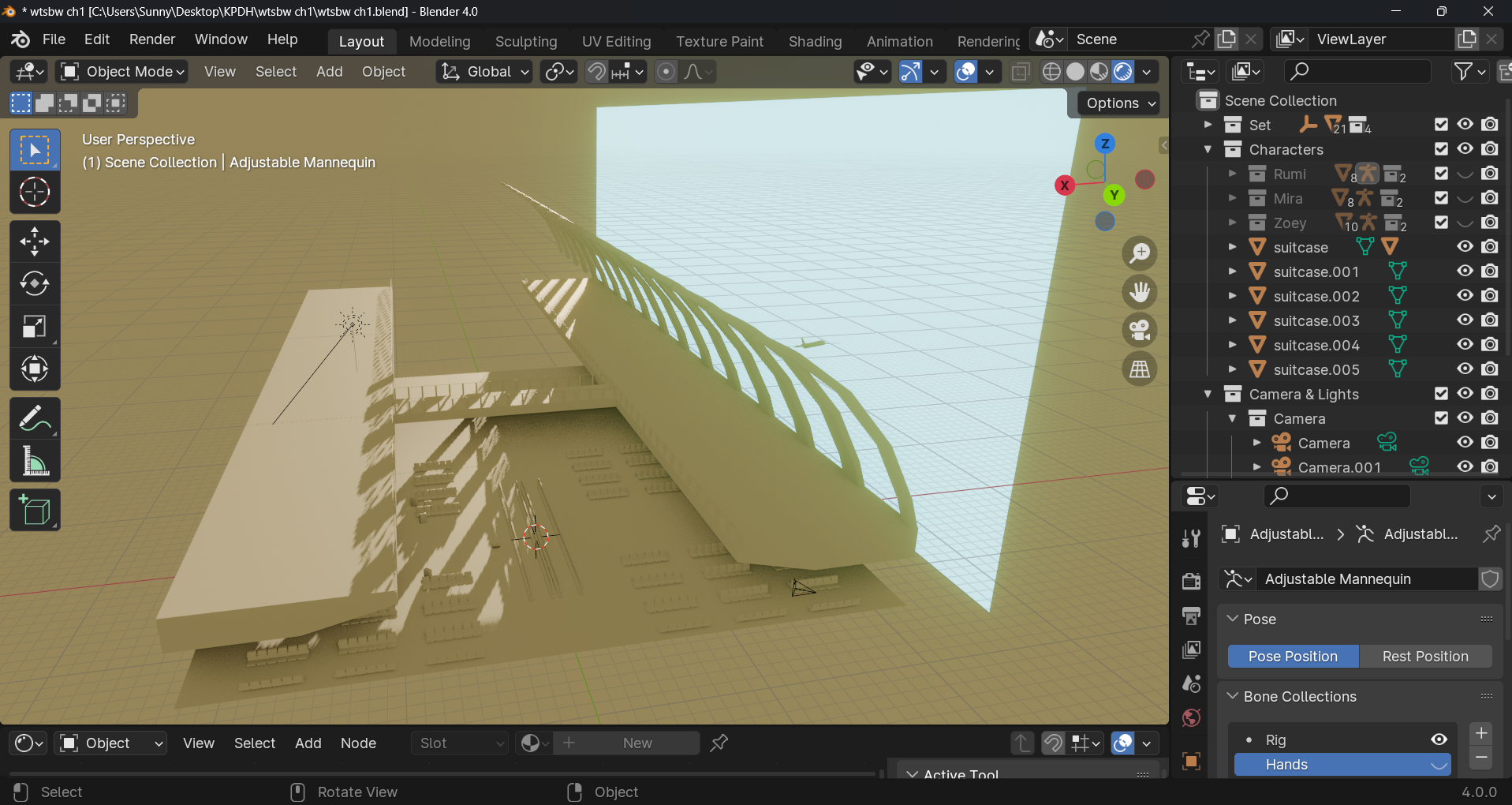The image size is (1512, 805).
Task: Open the Output properties tab
Action: (x=1191, y=616)
